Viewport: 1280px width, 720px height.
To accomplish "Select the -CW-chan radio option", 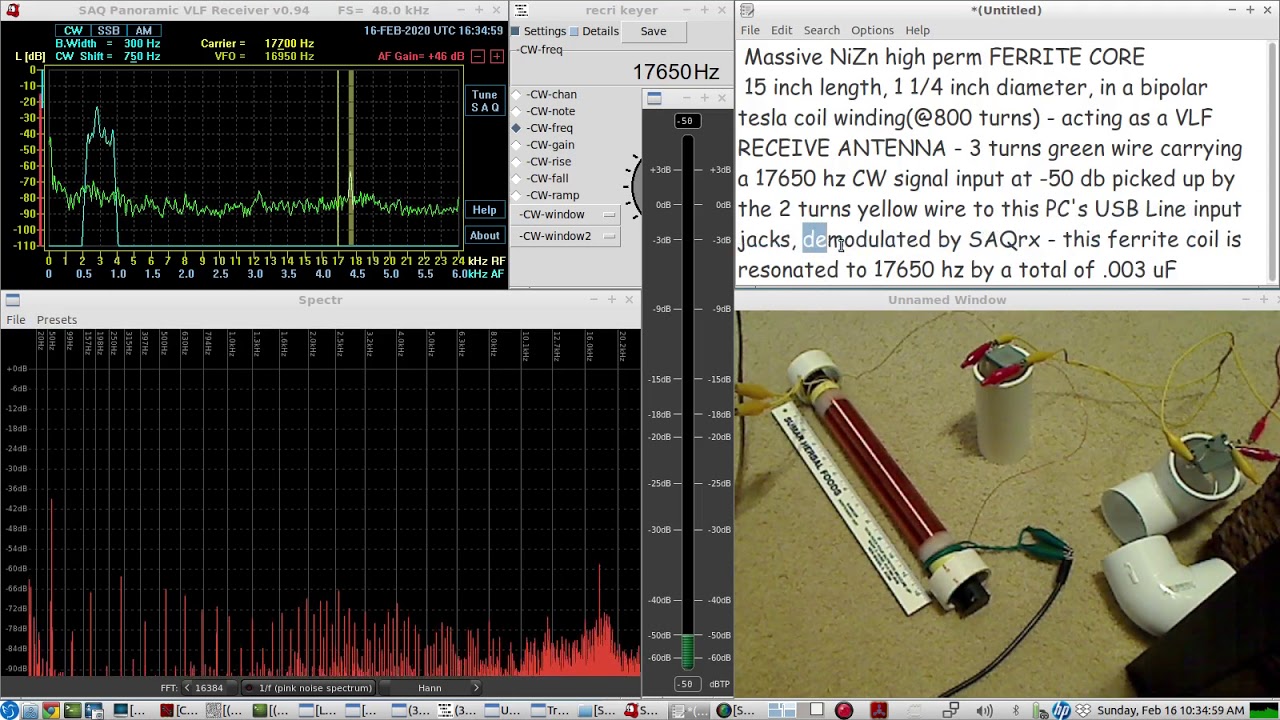I will click(x=545, y=94).
